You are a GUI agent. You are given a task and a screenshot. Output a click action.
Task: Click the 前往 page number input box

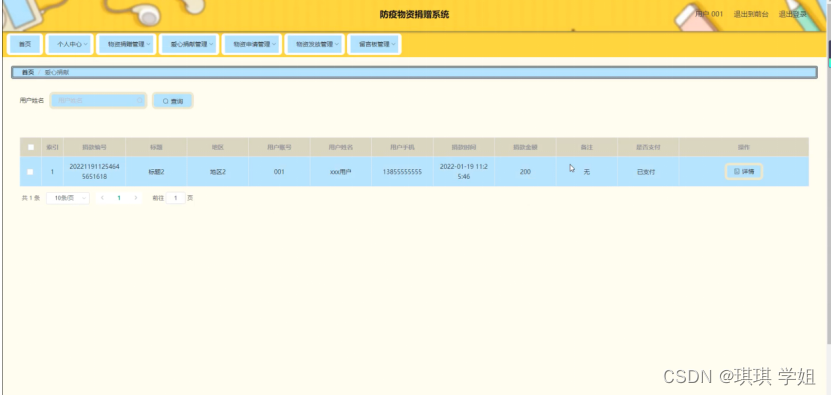click(175, 198)
